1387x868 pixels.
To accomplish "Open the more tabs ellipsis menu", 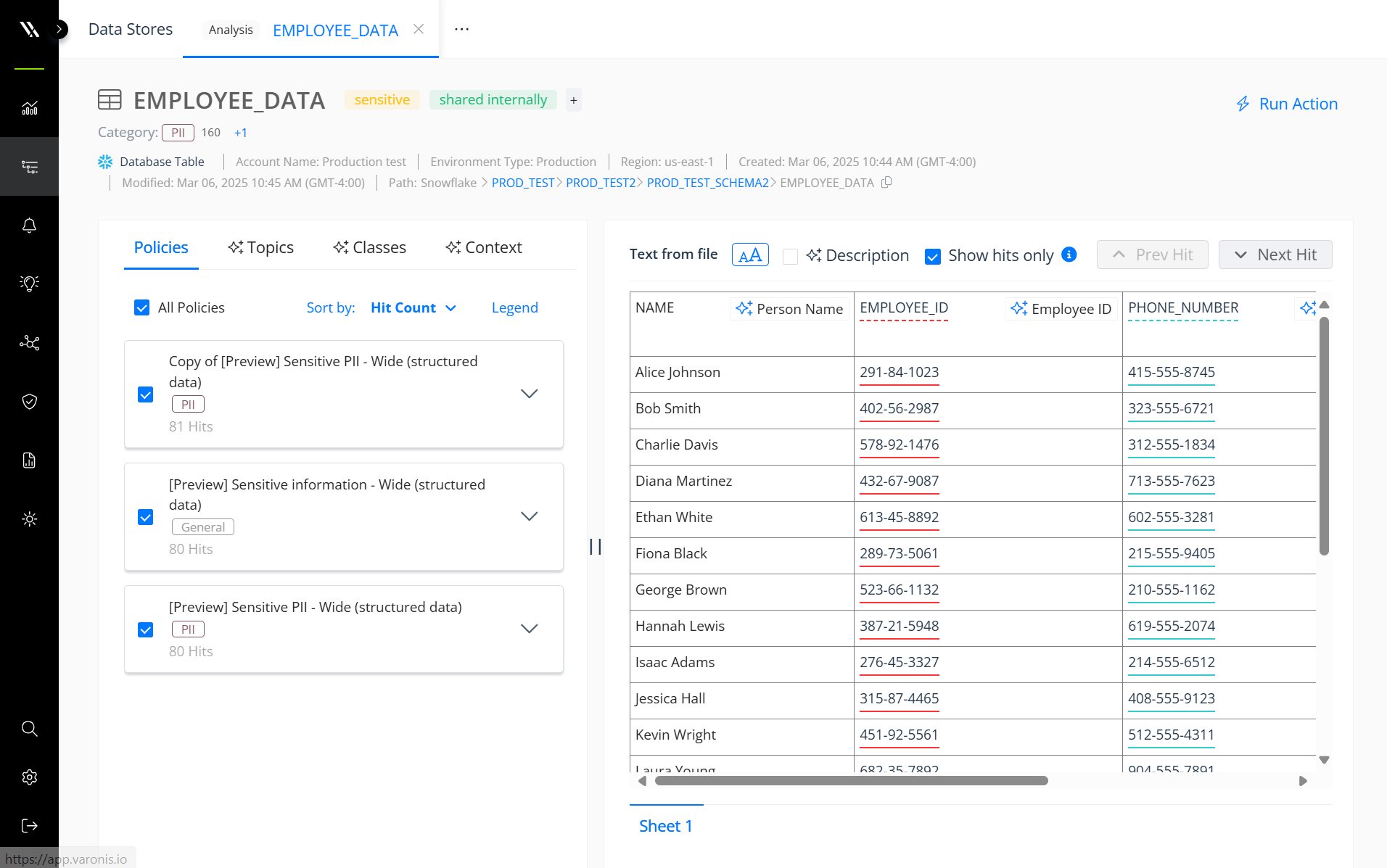I will click(461, 29).
